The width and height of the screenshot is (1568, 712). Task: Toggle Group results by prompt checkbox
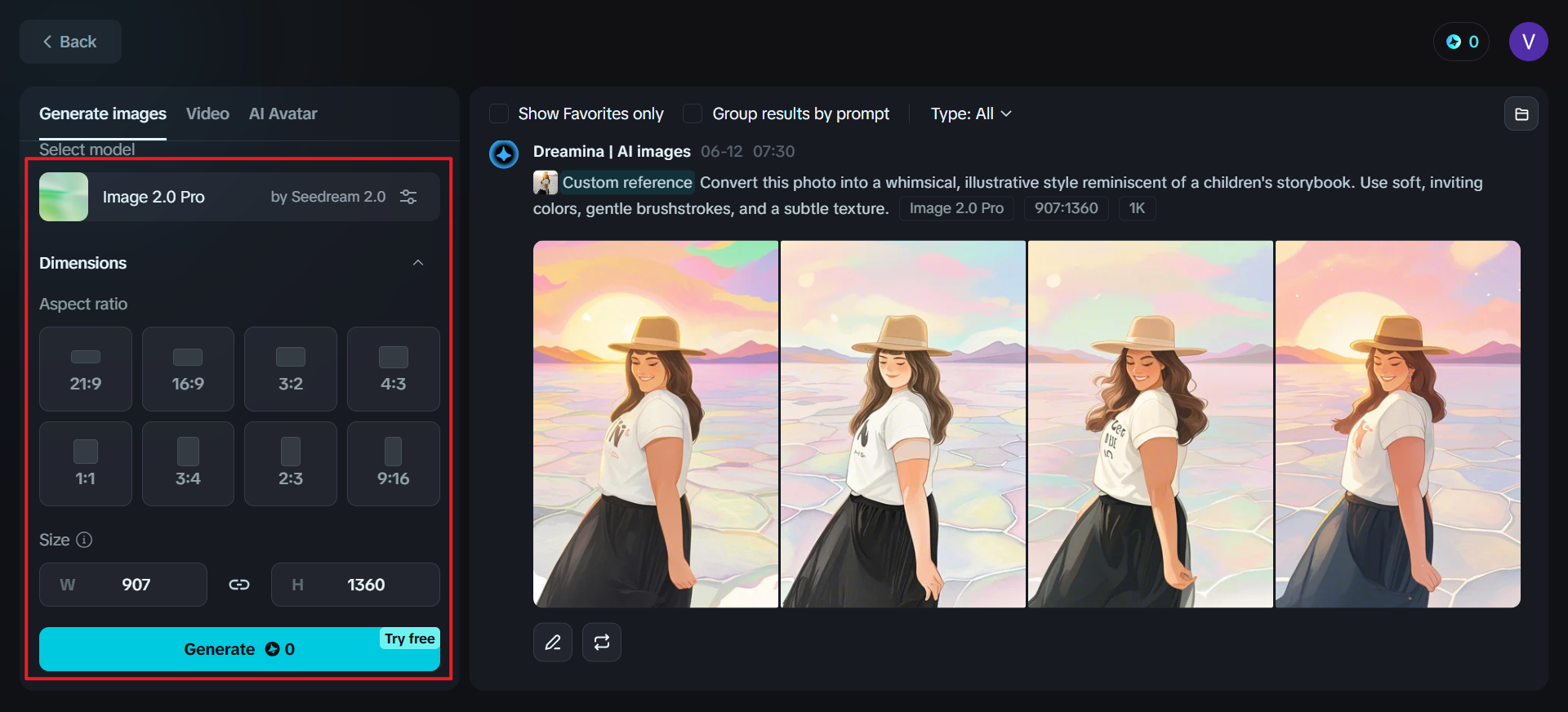pos(693,113)
